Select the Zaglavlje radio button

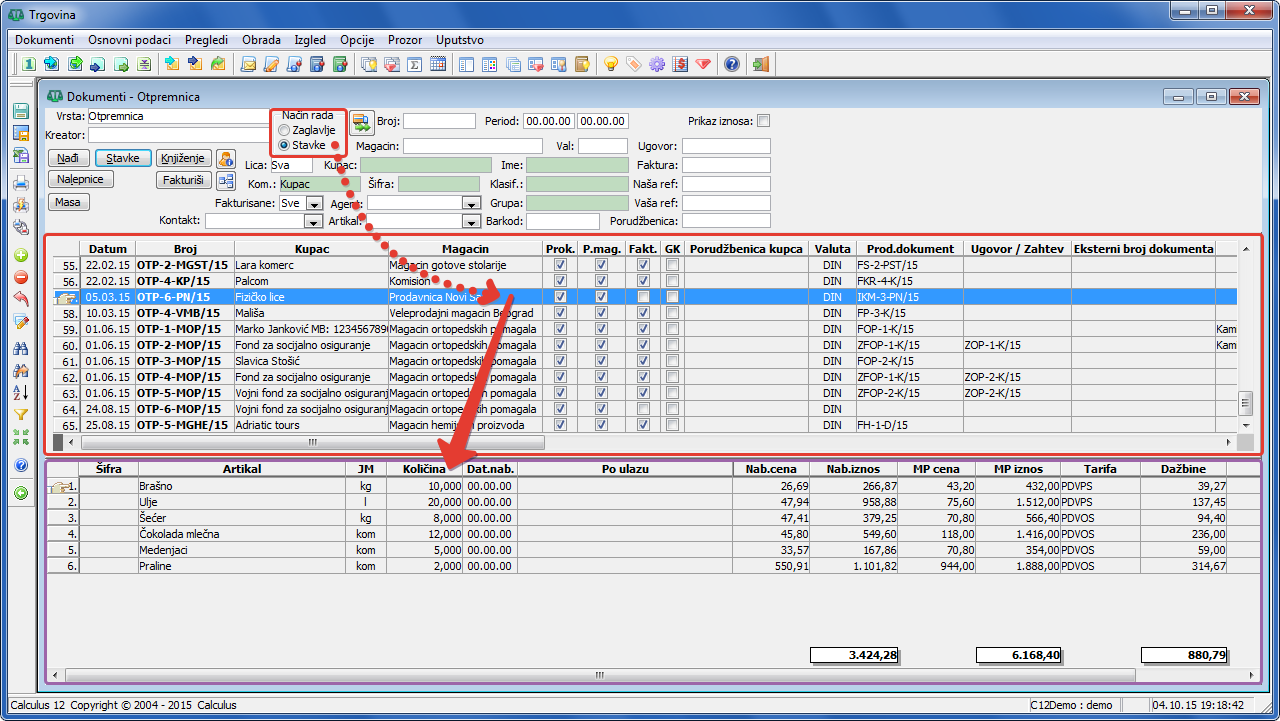(x=285, y=130)
